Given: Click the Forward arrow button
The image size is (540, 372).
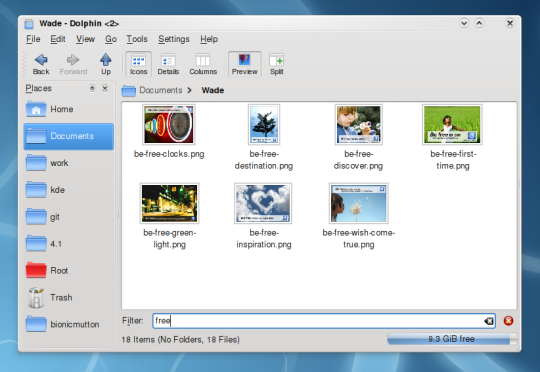Looking at the screenshot, I should [73, 64].
